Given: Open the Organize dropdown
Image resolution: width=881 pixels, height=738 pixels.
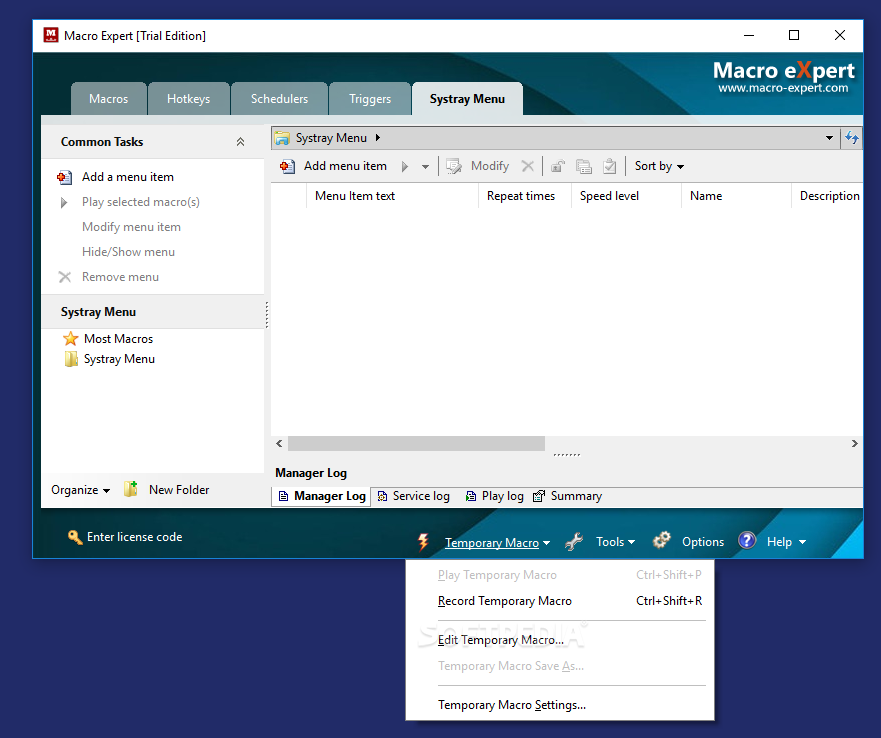Looking at the screenshot, I should [80, 490].
